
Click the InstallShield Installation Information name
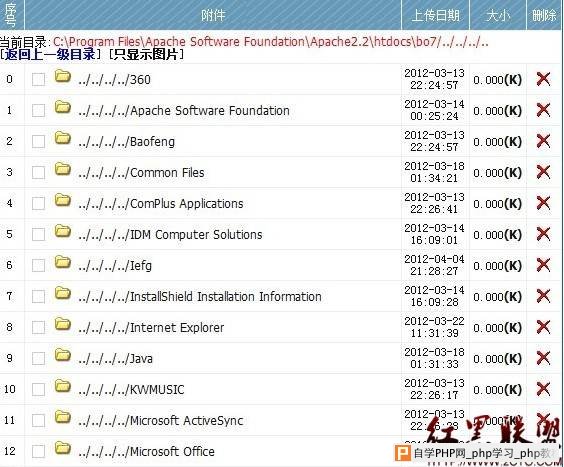click(x=200, y=296)
